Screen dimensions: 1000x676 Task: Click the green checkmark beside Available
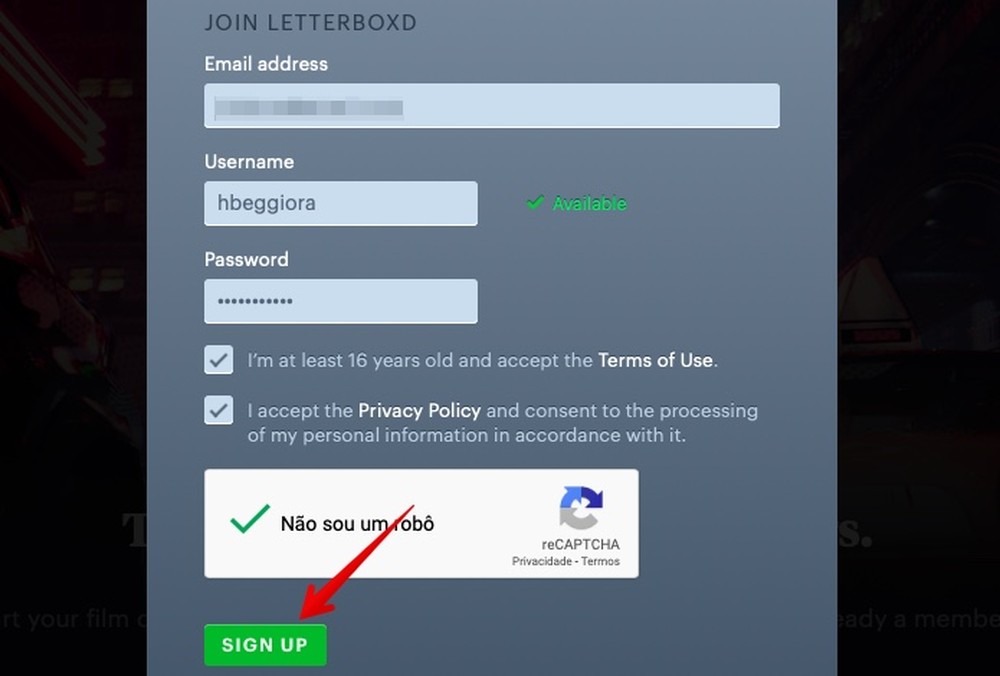pyautogui.click(x=534, y=203)
